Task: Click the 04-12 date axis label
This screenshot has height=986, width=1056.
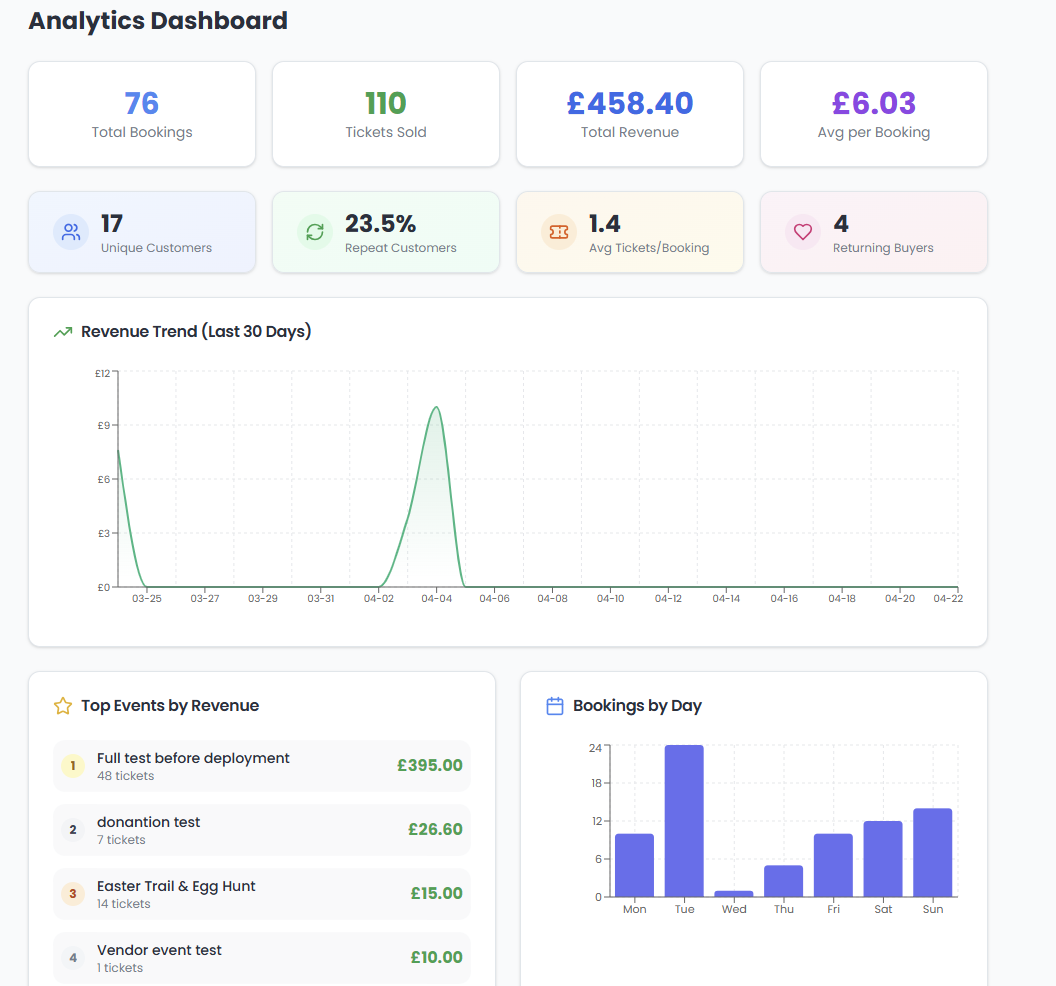Action: coord(668,599)
